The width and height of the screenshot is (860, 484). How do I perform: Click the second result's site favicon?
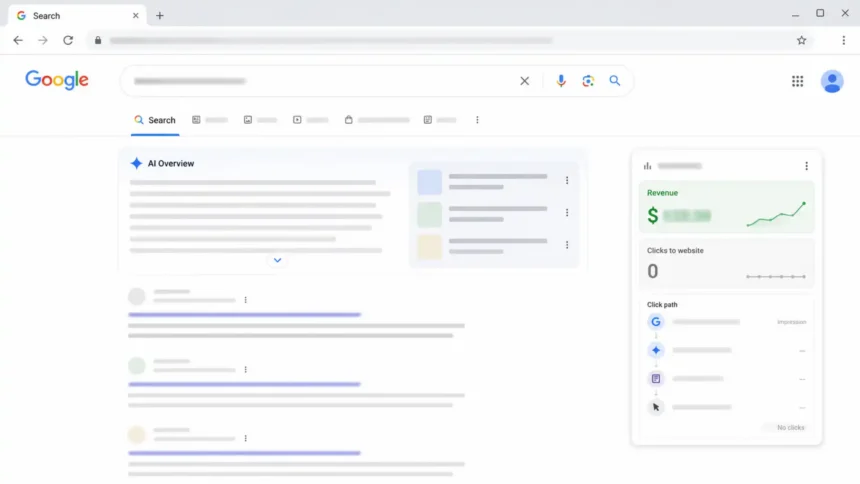click(x=137, y=365)
